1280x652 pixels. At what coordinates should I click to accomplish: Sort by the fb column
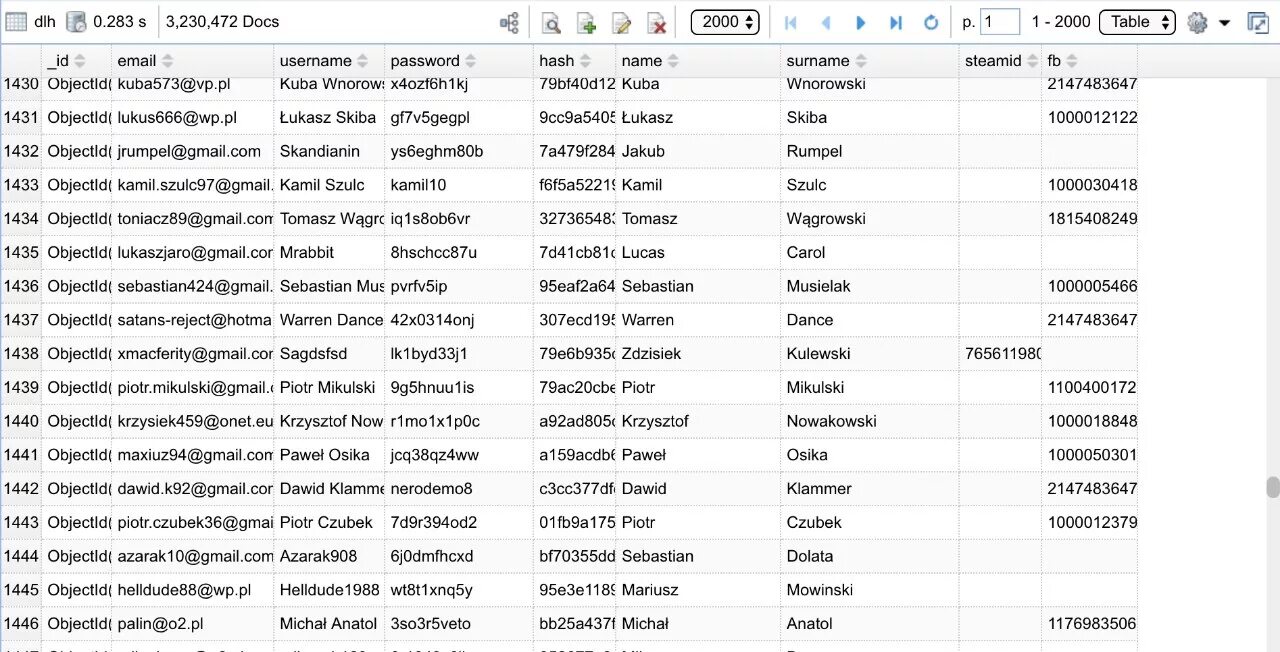(x=1072, y=61)
